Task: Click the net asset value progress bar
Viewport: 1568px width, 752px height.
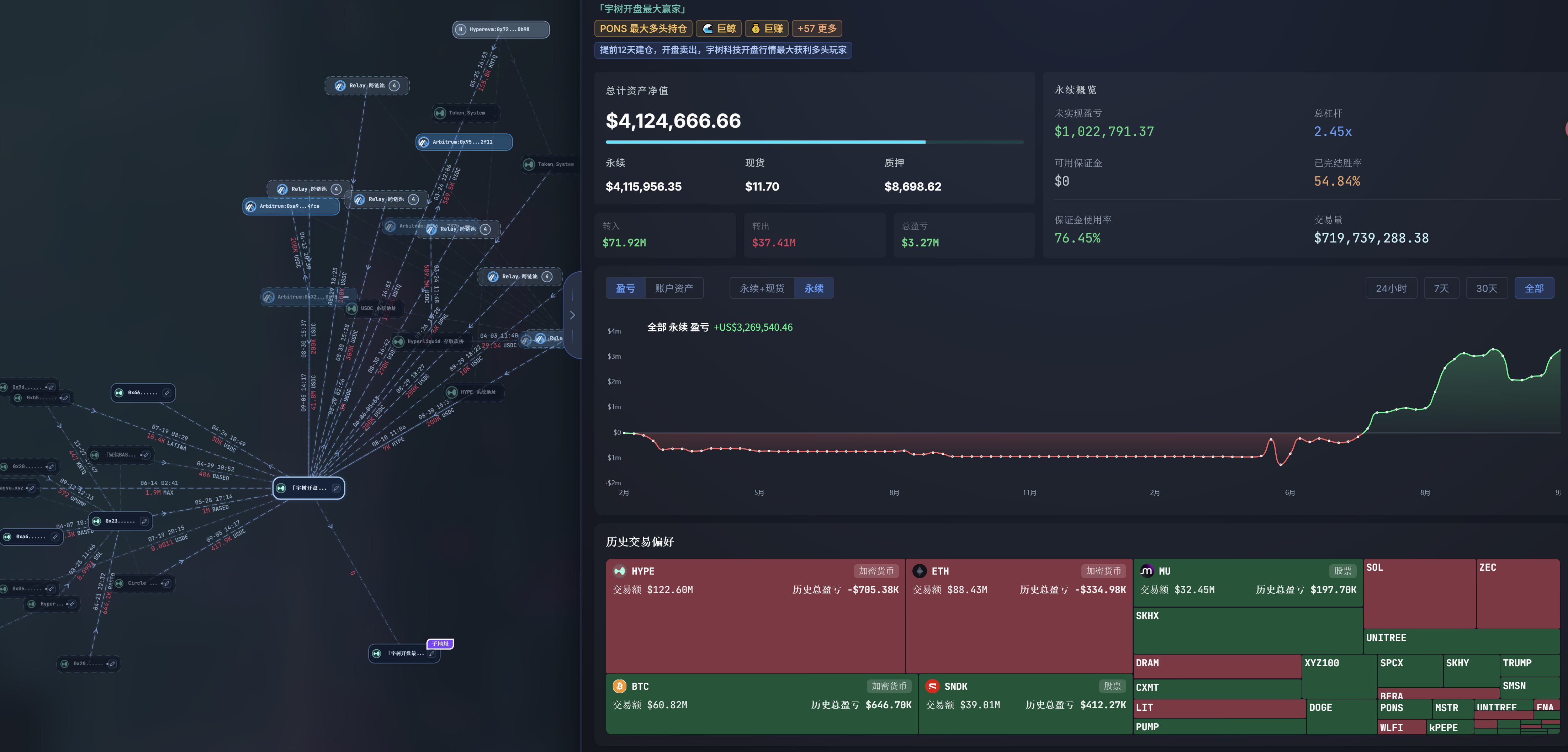Action: click(x=815, y=142)
